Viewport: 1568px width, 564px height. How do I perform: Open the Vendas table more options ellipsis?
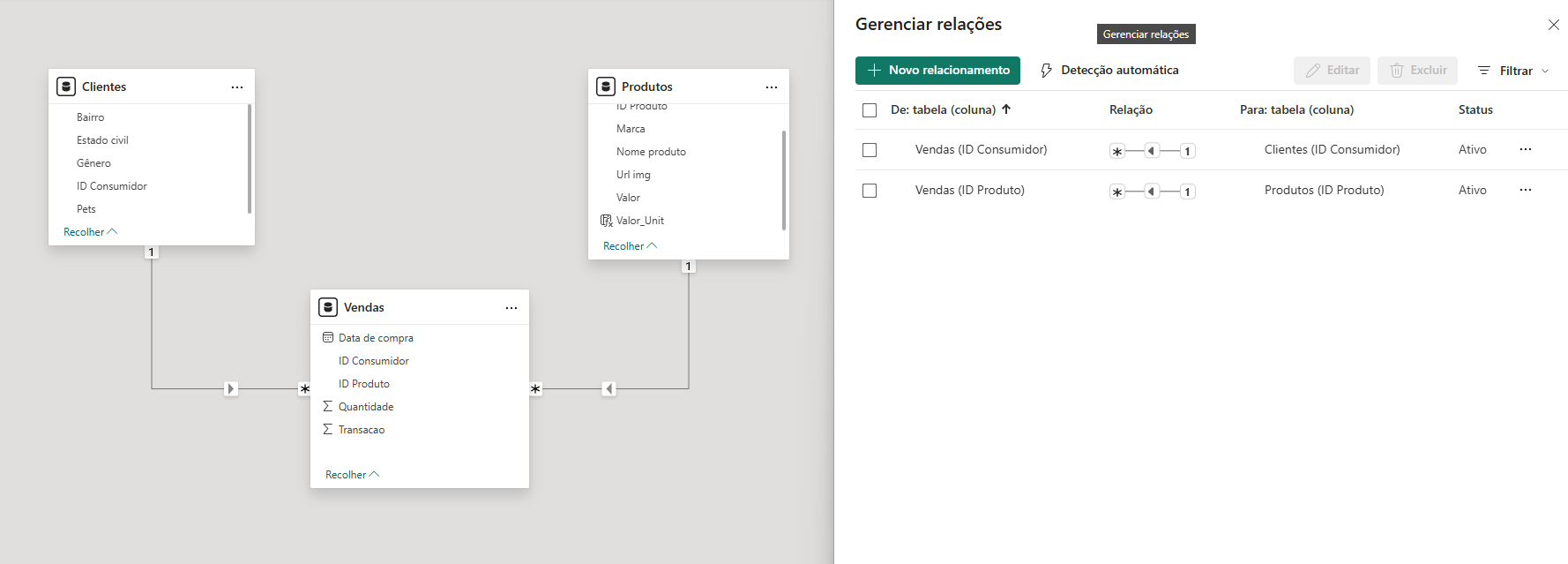(x=511, y=308)
